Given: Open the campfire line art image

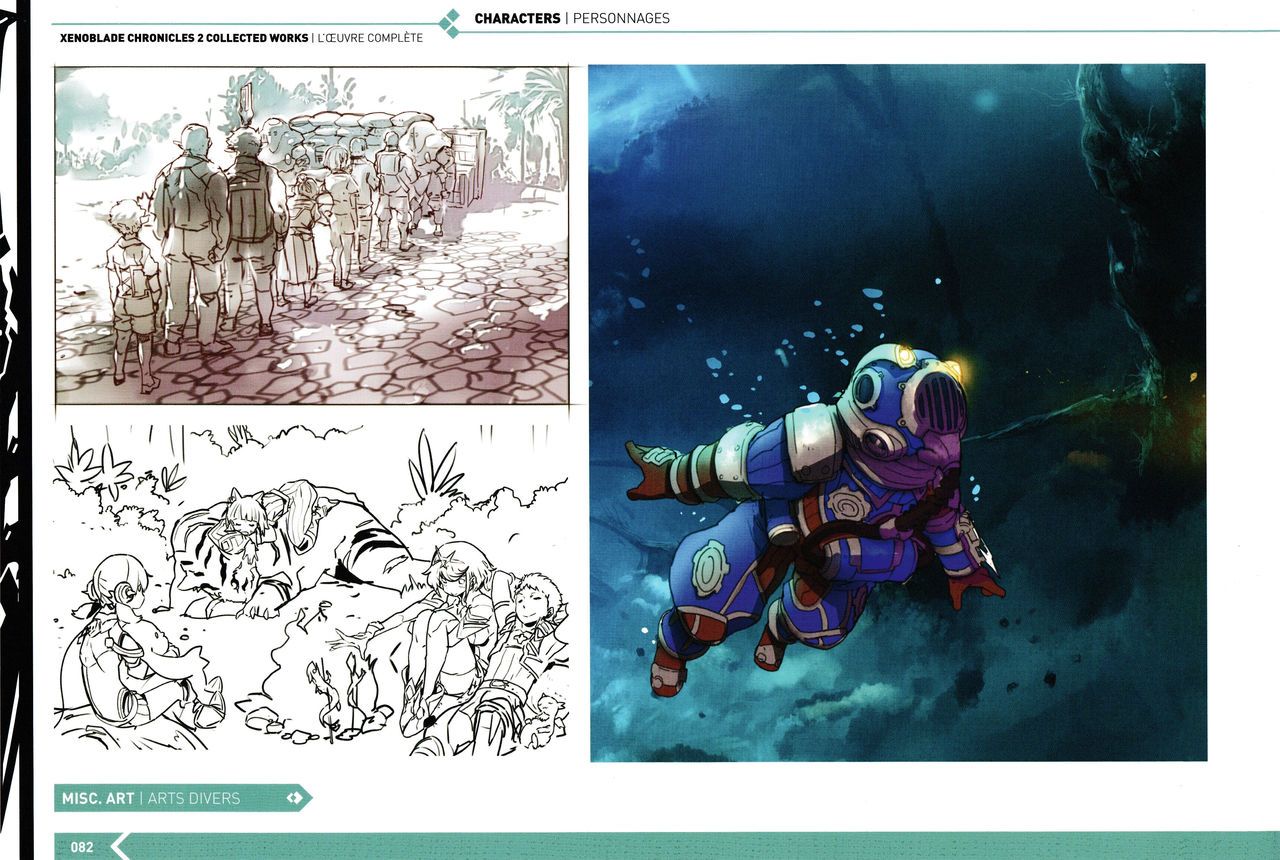Looking at the screenshot, I should 311,590.
